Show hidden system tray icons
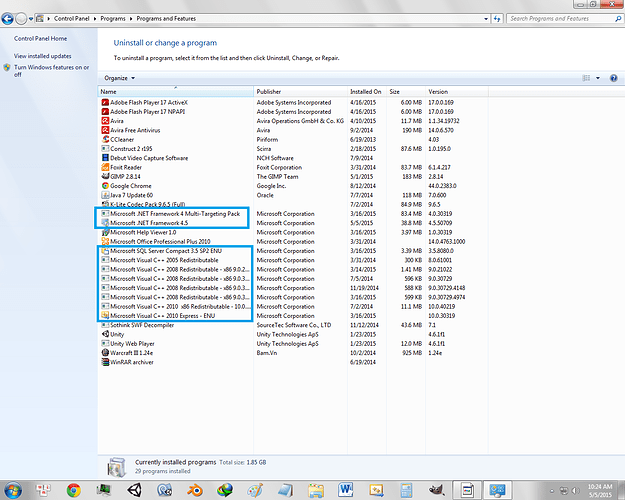Viewport: 625px width, 500px height. click(552, 491)
